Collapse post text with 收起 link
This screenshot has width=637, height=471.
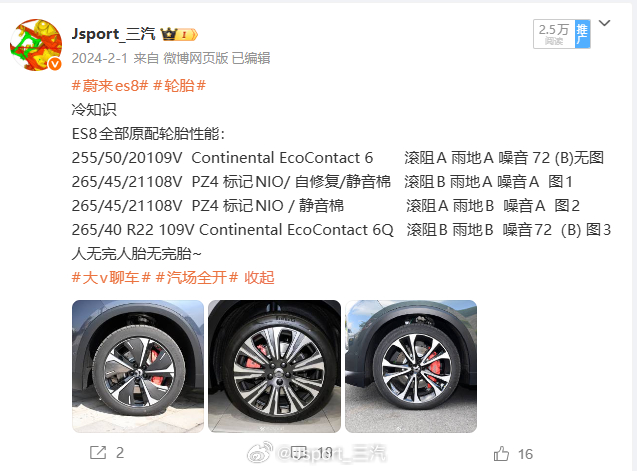[x=259, y=278]
